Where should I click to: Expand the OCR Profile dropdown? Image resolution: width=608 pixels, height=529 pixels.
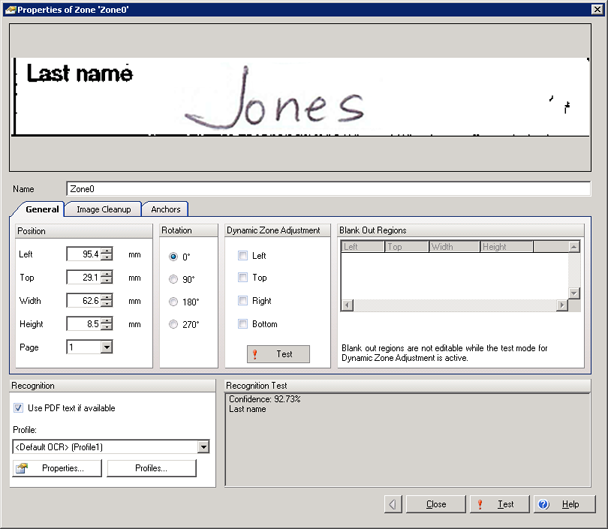pyautogui.click(x=203, y=447)
